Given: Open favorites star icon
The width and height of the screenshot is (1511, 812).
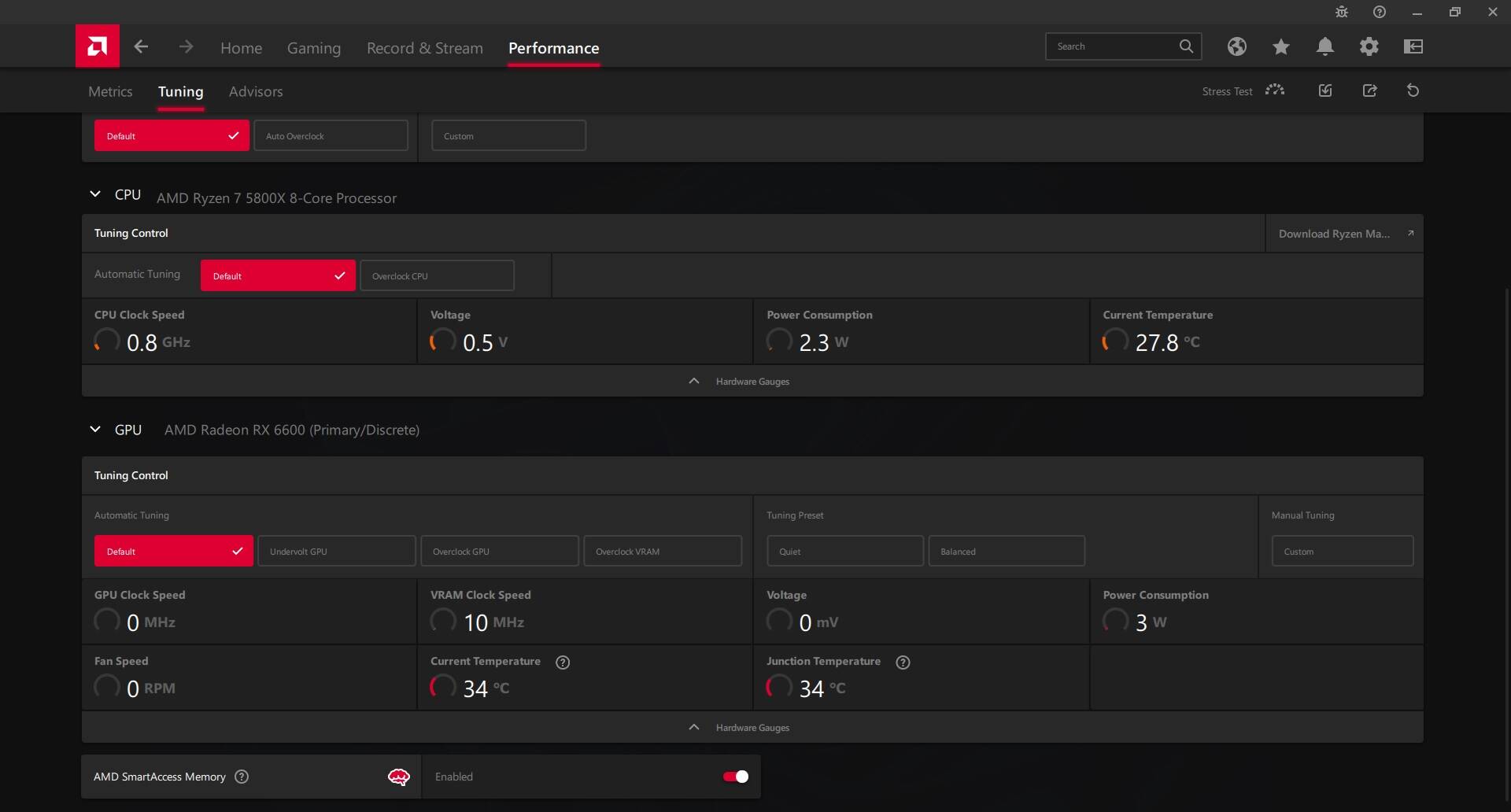Looking at the screenshot, I should click(x=1280, y=47).
